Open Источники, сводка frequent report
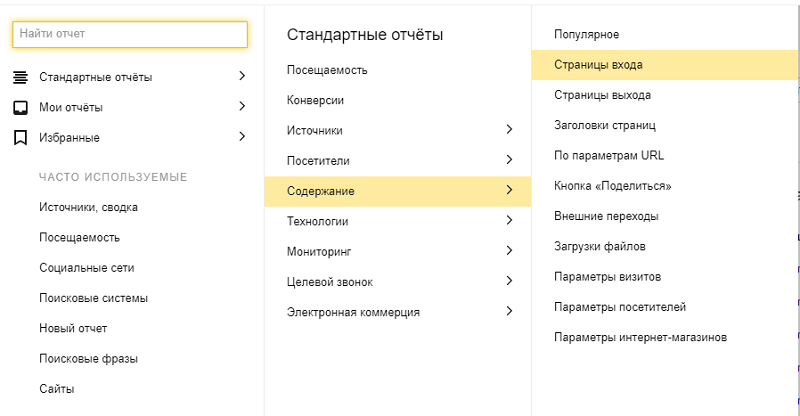 [x=88, y=207]
